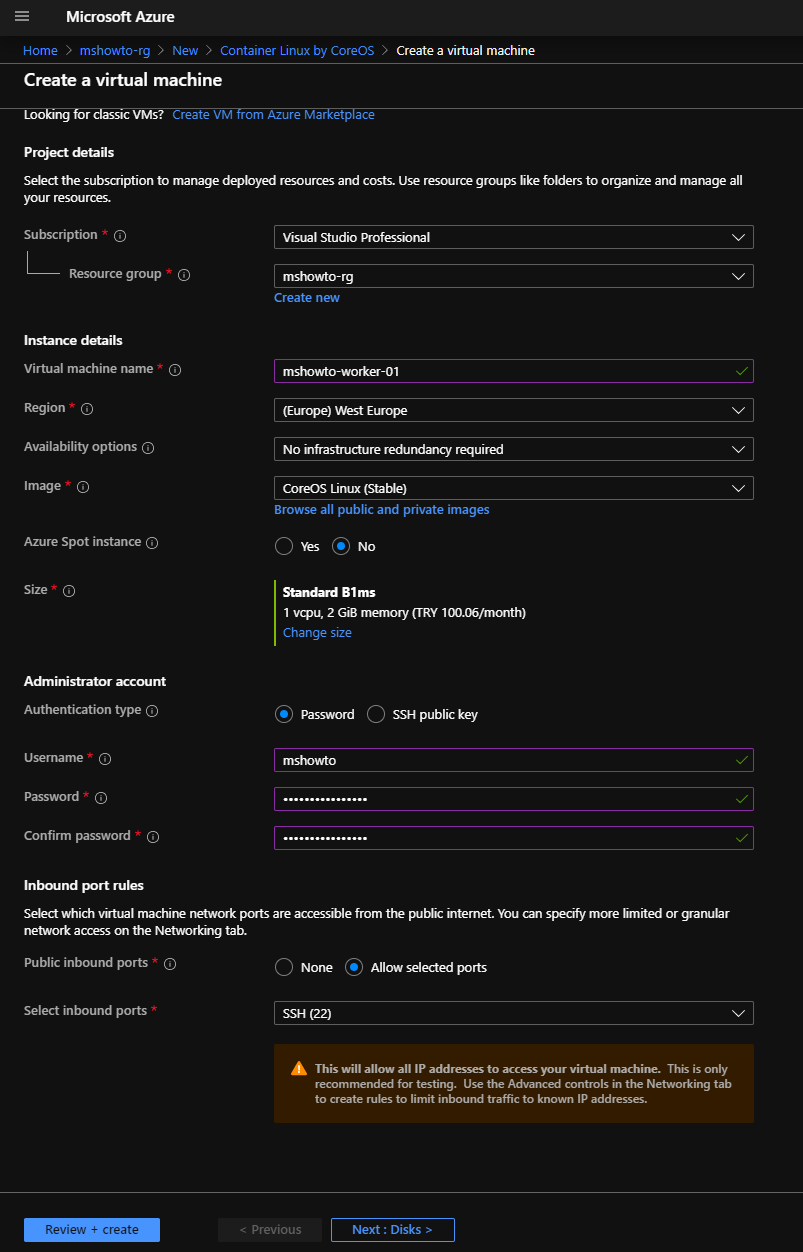803x1252 pixels.
Task: Click the Availability options info icon
Action: [148, 448]
